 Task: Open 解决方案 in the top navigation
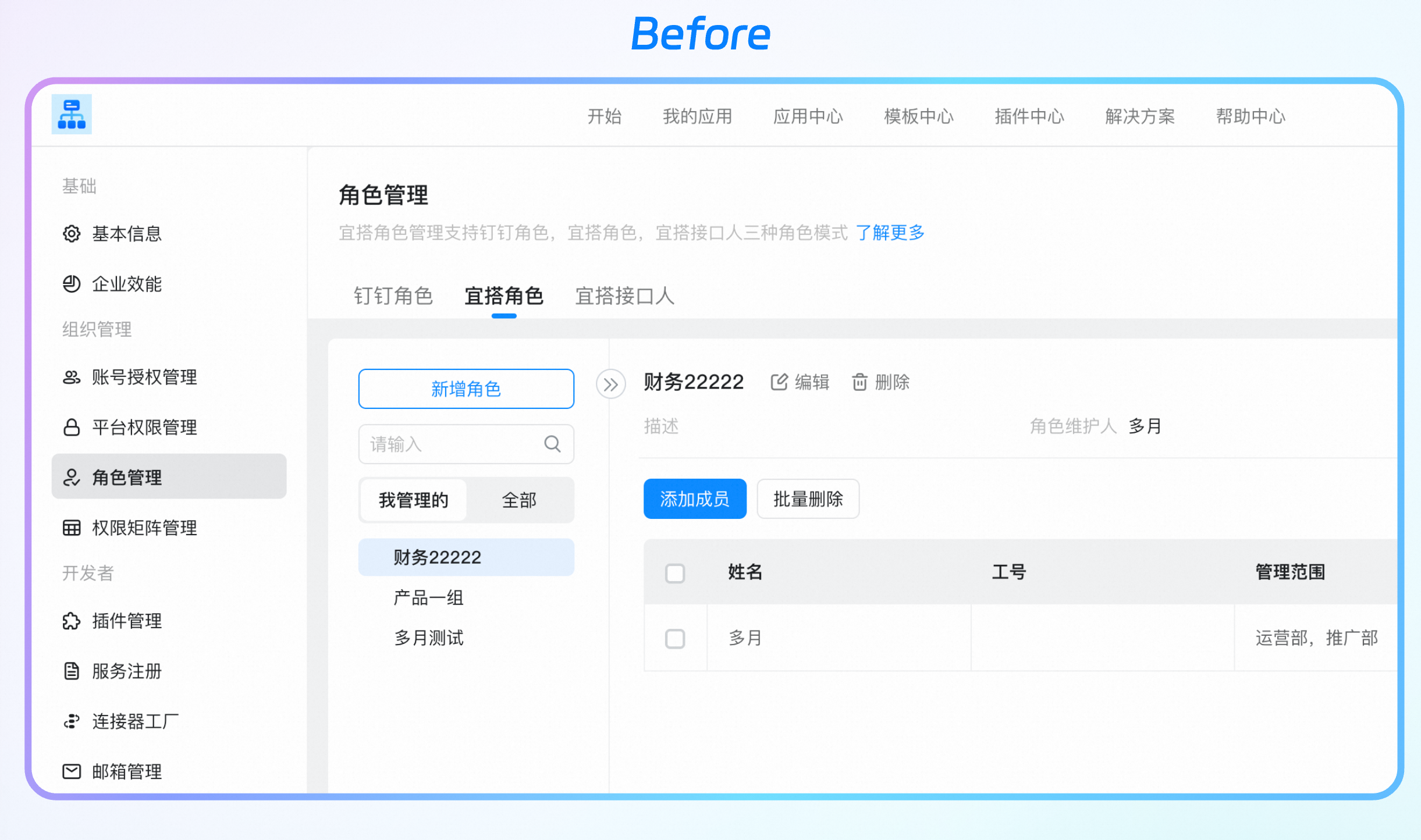pyautogui.click(x=1140, y=116)
